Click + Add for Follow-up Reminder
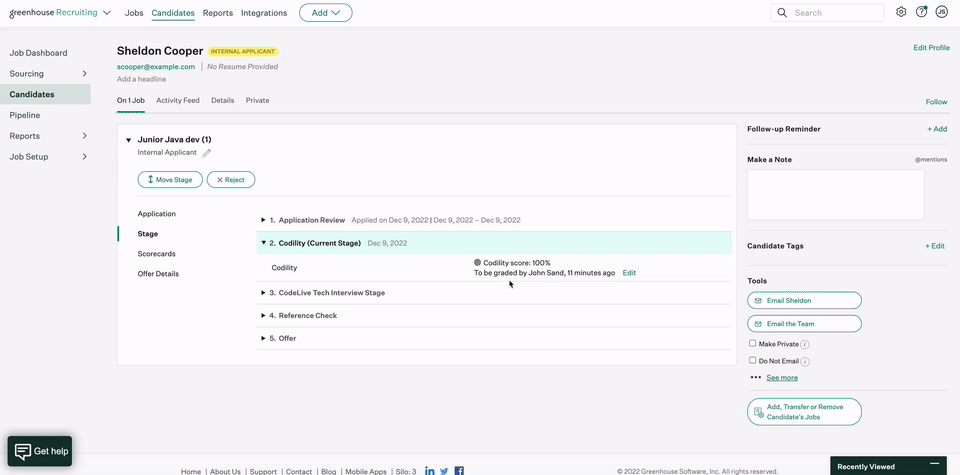 pos(937,129)
